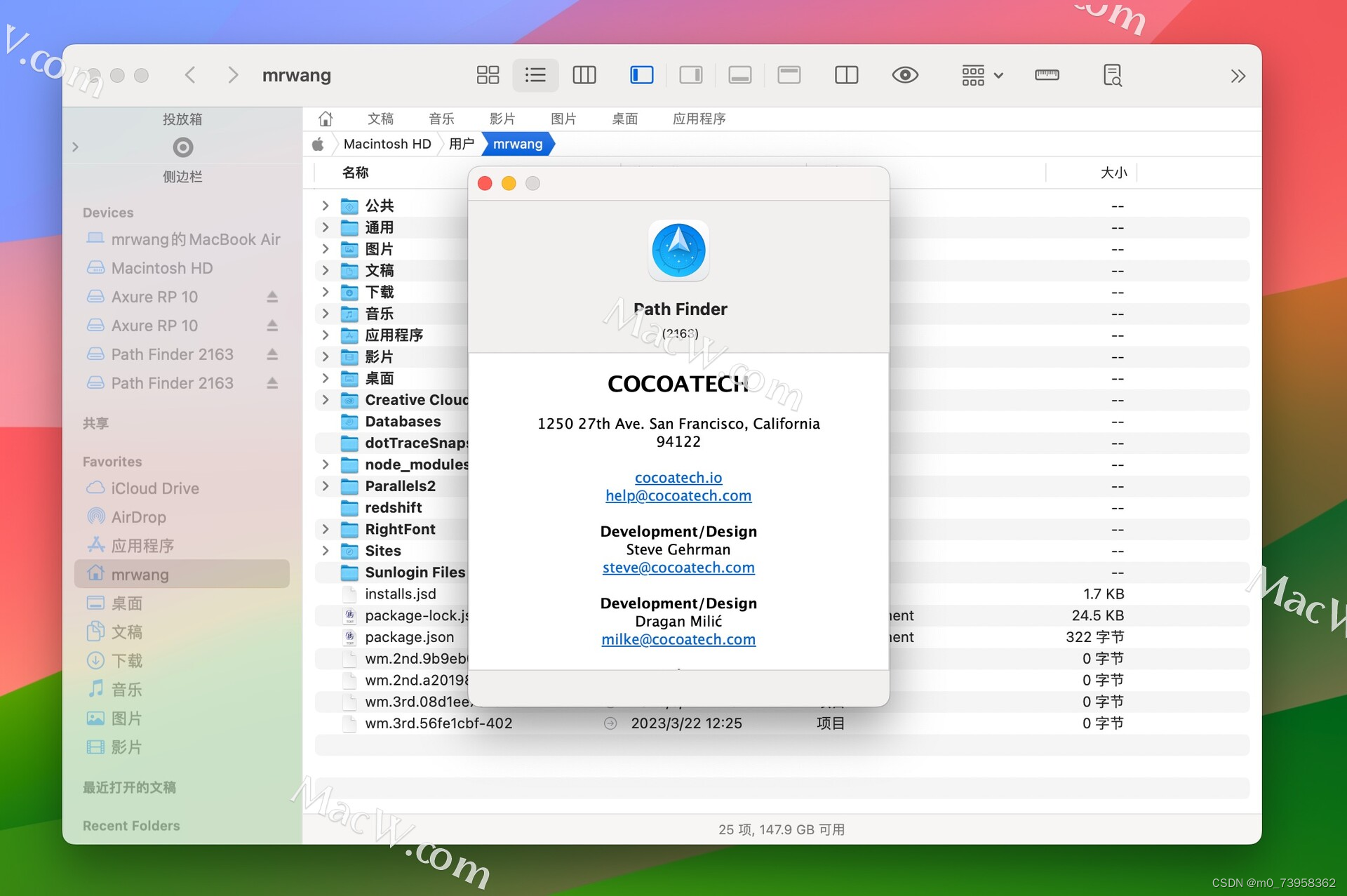The image size is (1347, 896).
Task: Select column view in toolbar
Action: pos(585,75)
